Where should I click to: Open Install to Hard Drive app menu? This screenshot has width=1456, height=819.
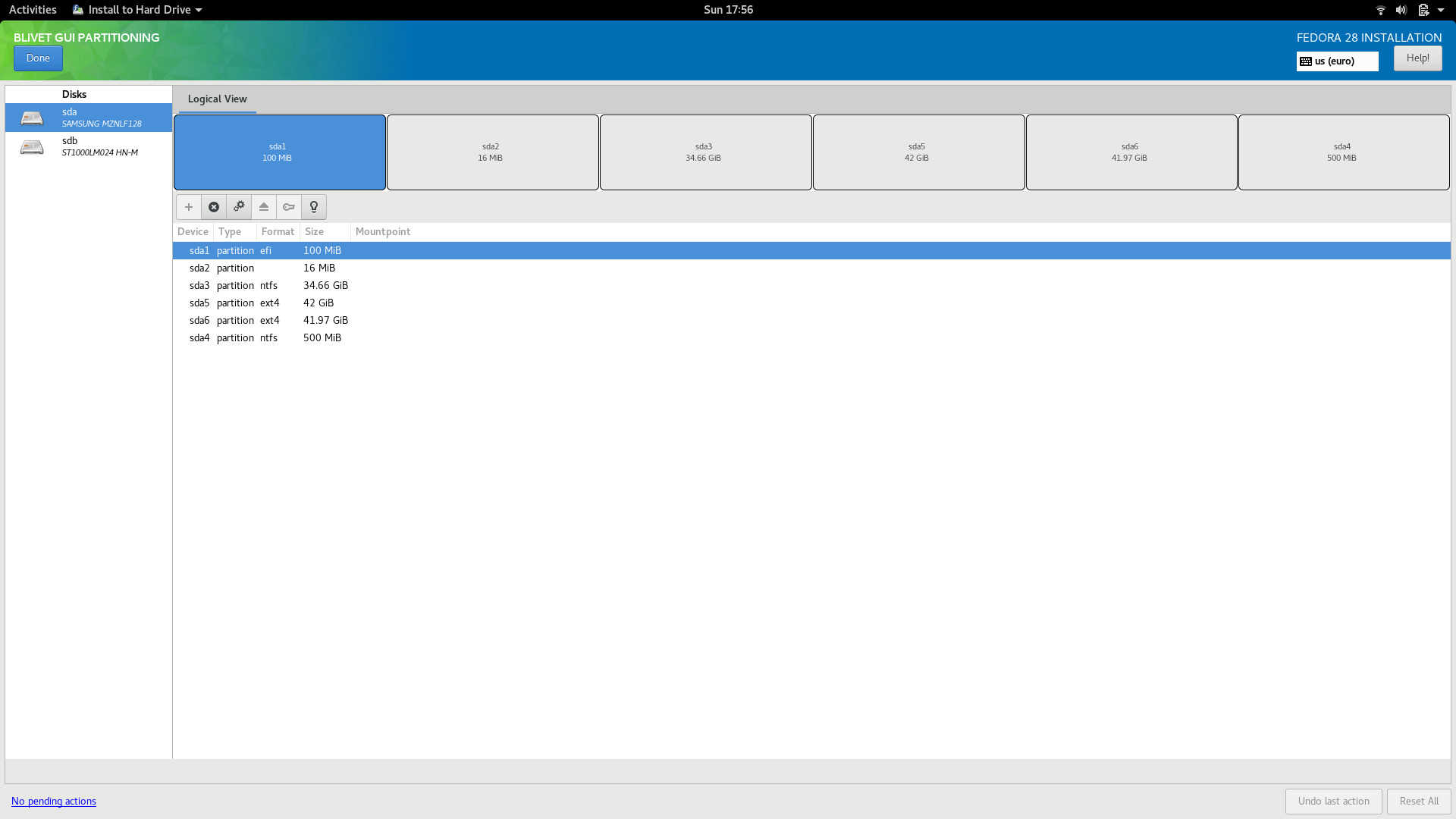point(137,10)
